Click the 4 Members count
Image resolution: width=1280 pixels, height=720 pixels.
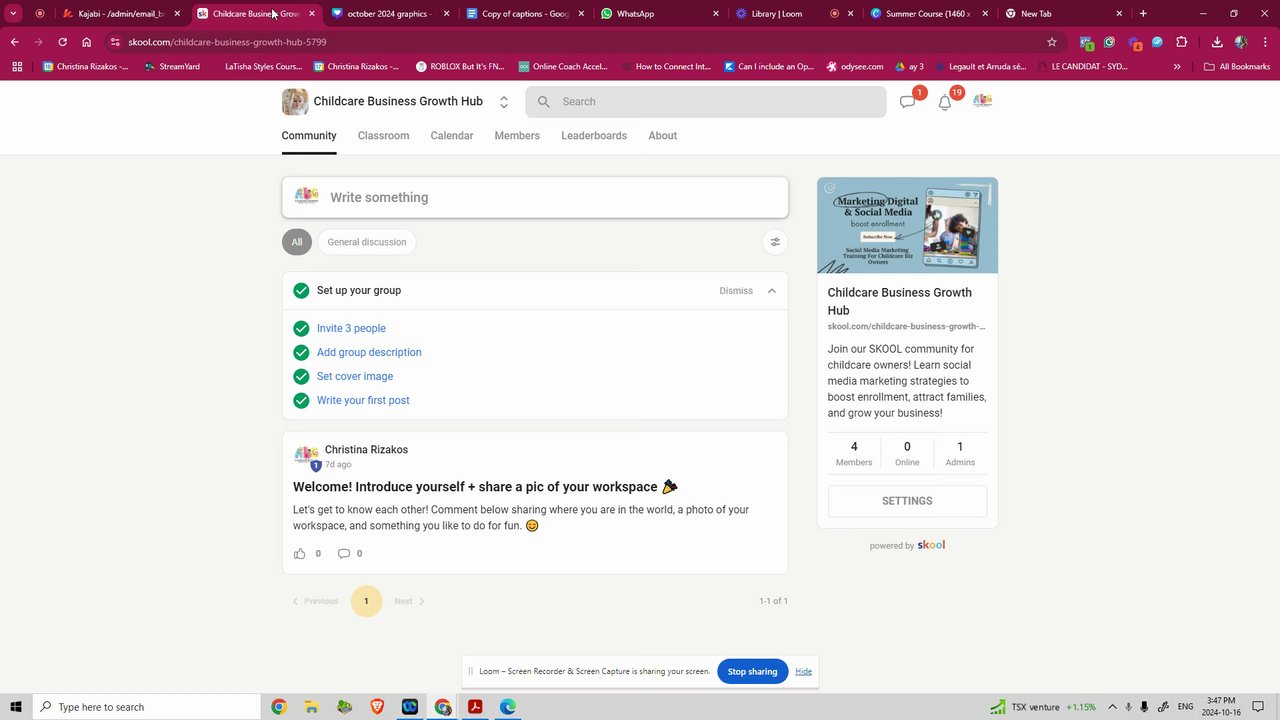coord(854,453)
